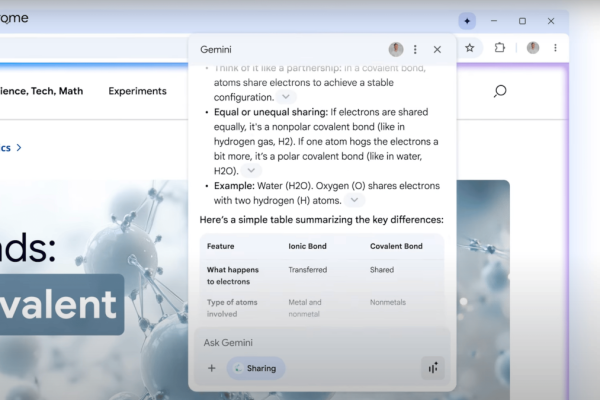
Task: Click the Gemini sparkle icon in title bar
Action: 467,21
